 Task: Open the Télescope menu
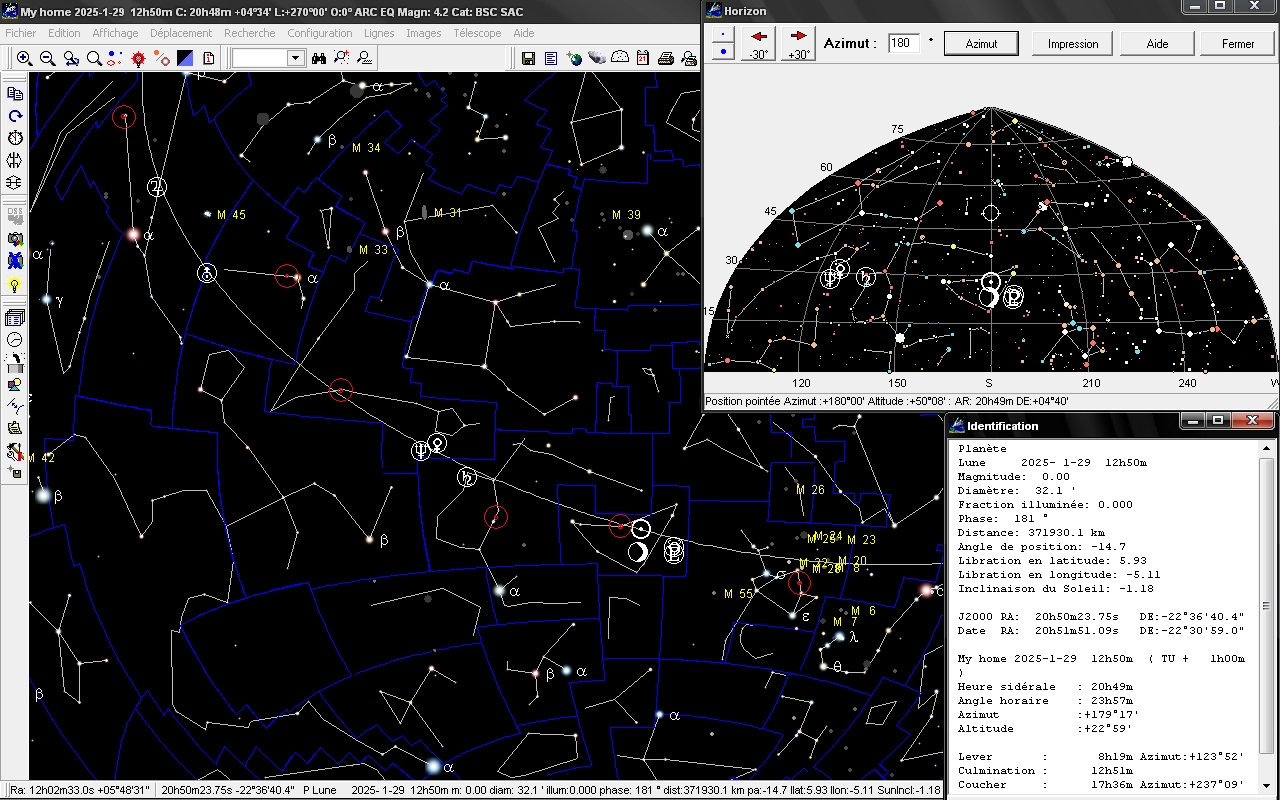pyautogui.click(x=477, y=33)
